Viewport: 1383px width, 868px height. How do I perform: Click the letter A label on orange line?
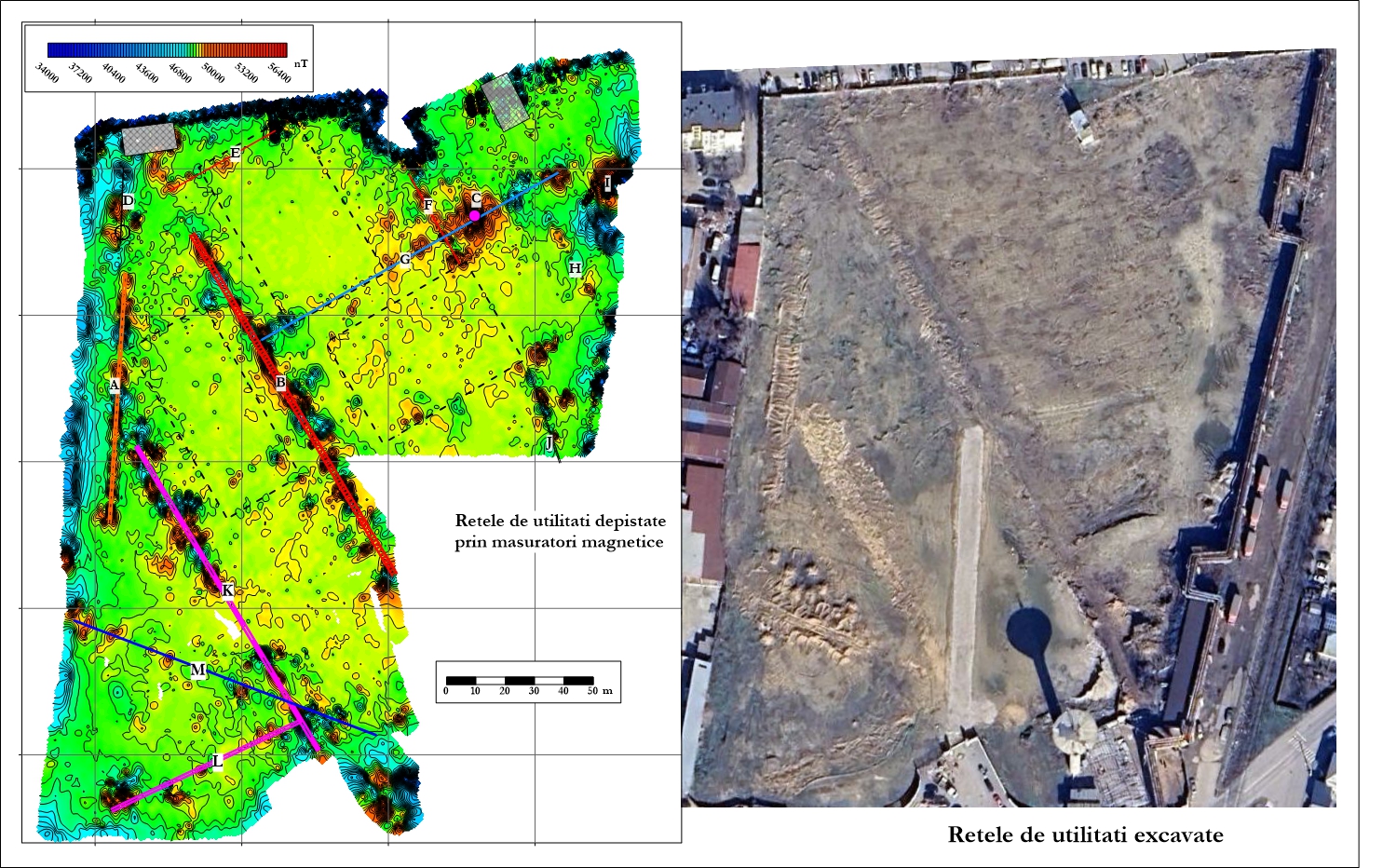point(115,385)
